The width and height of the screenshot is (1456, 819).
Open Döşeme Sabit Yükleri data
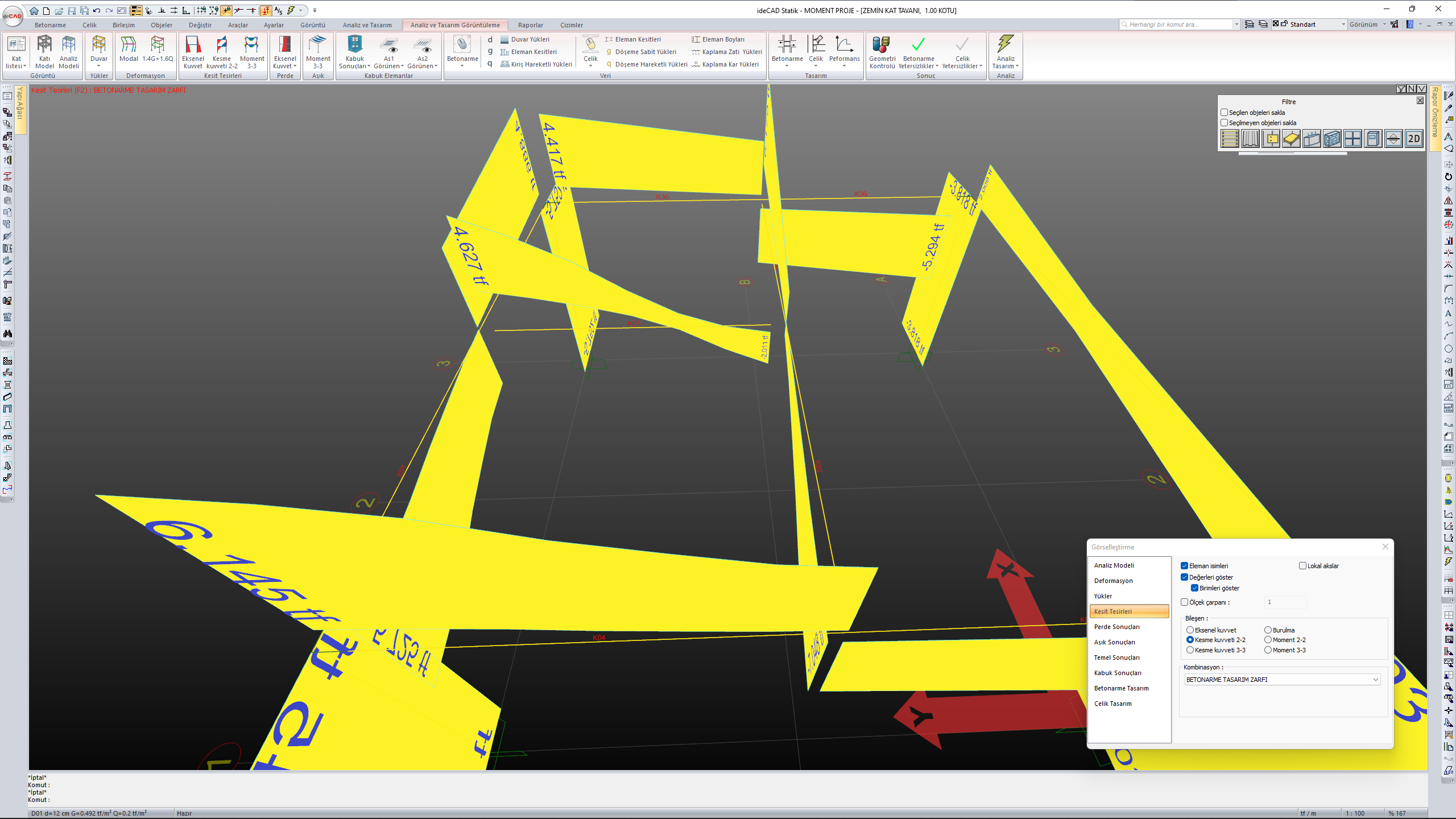click(x=641, y=52)
